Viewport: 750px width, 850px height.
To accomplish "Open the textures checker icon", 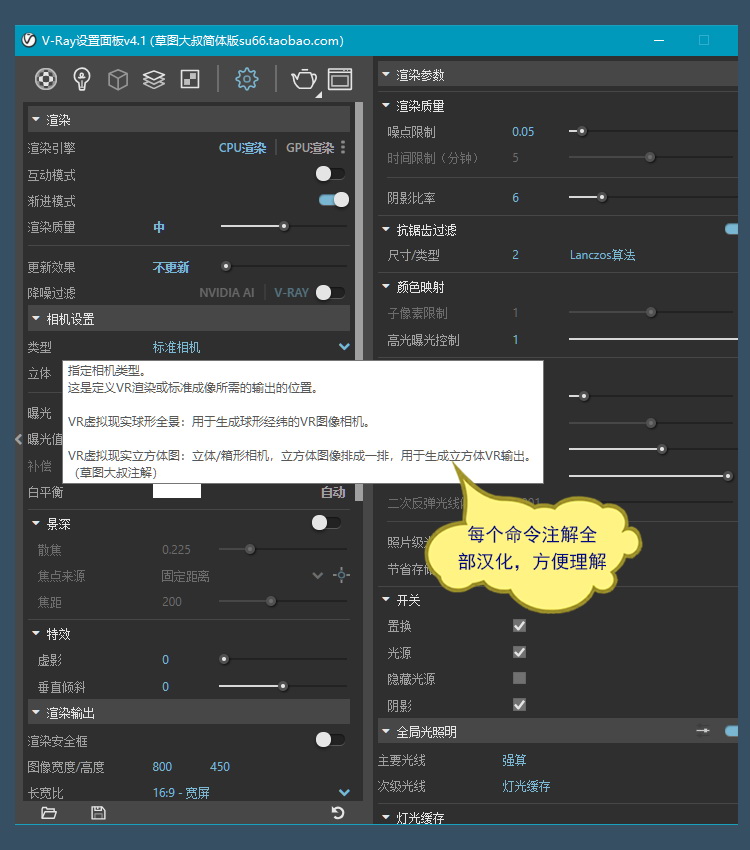I will pyautogui.click(x=190, y=79).
